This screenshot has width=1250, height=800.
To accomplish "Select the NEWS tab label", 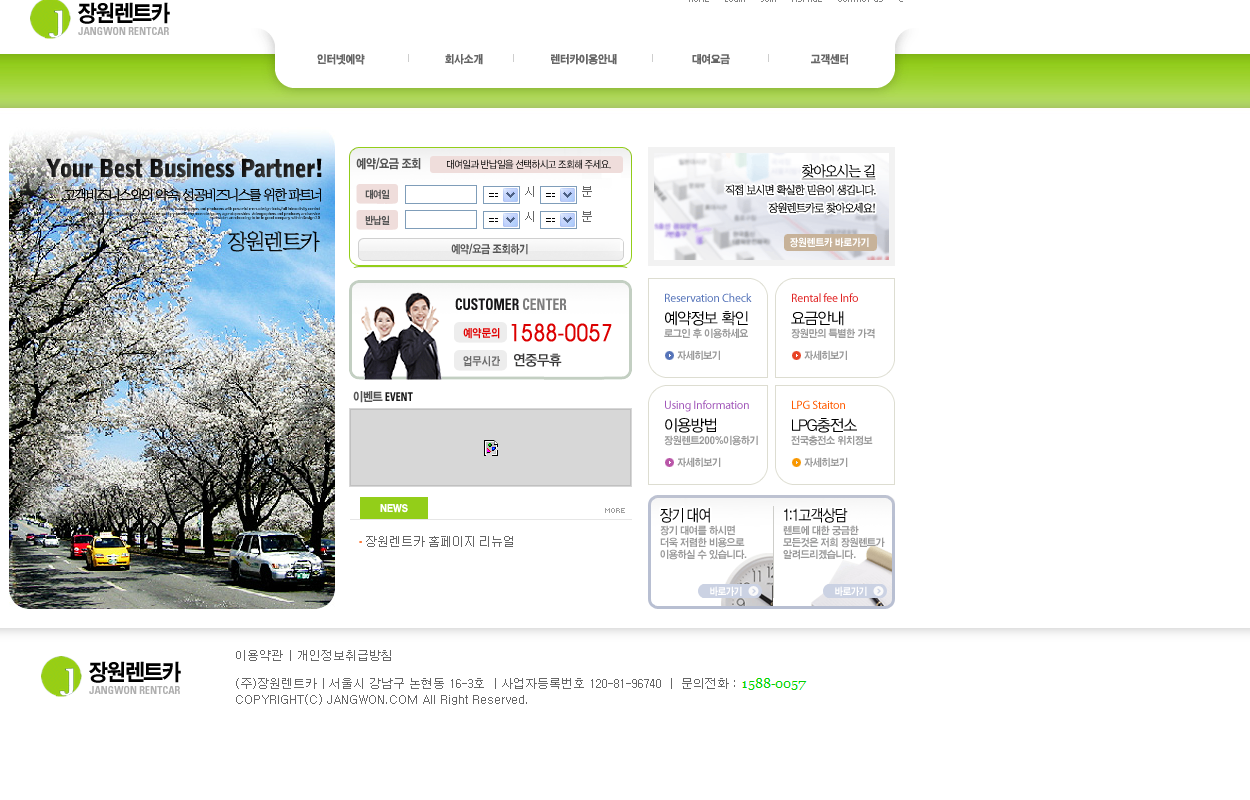I will pyautogui.click(x=394, y=508).
